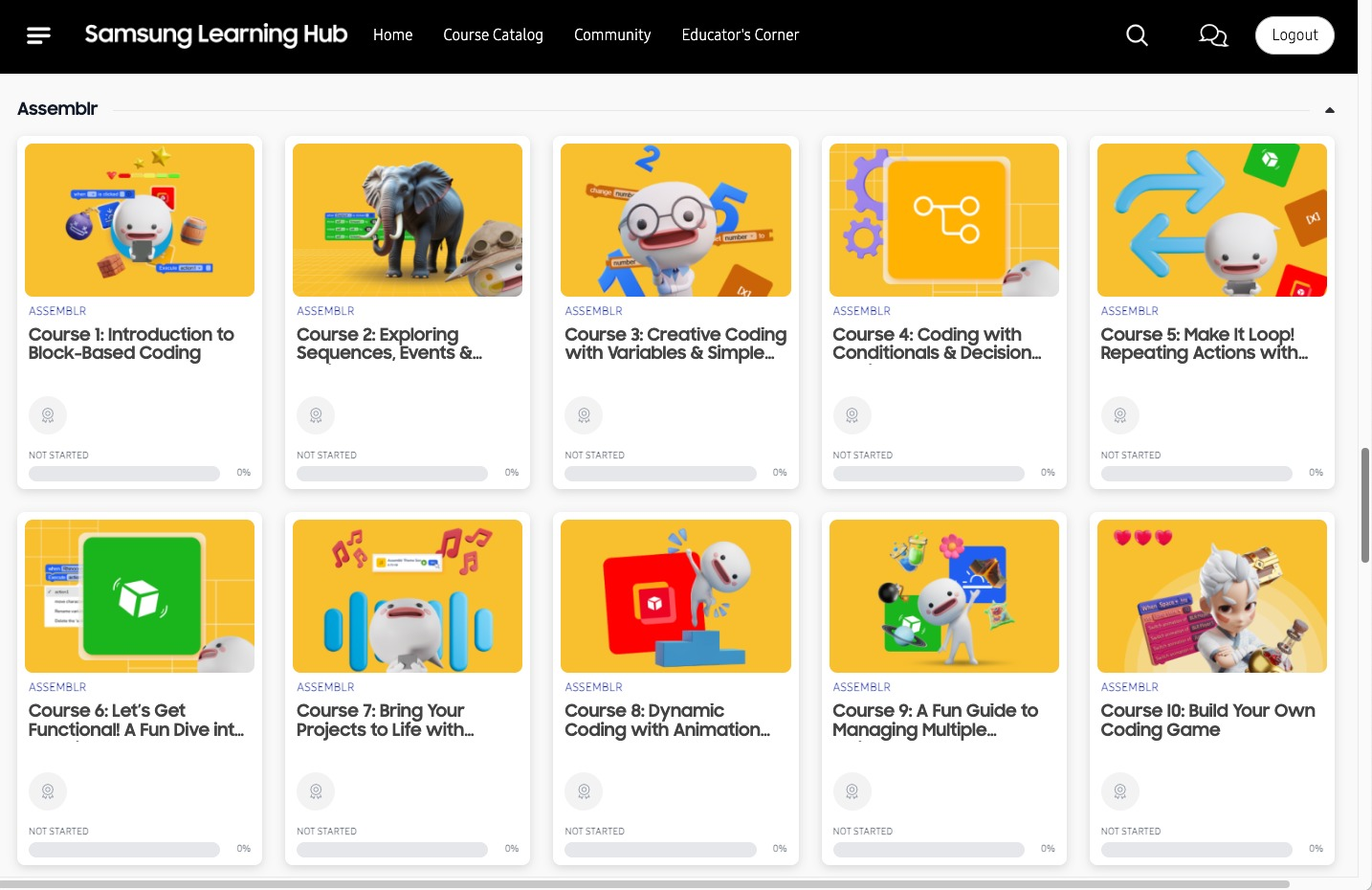Open Course 8: Dynamic Coding title
Screen dimensions: 1372x890
pyautogui.click(x=667, y=720)
